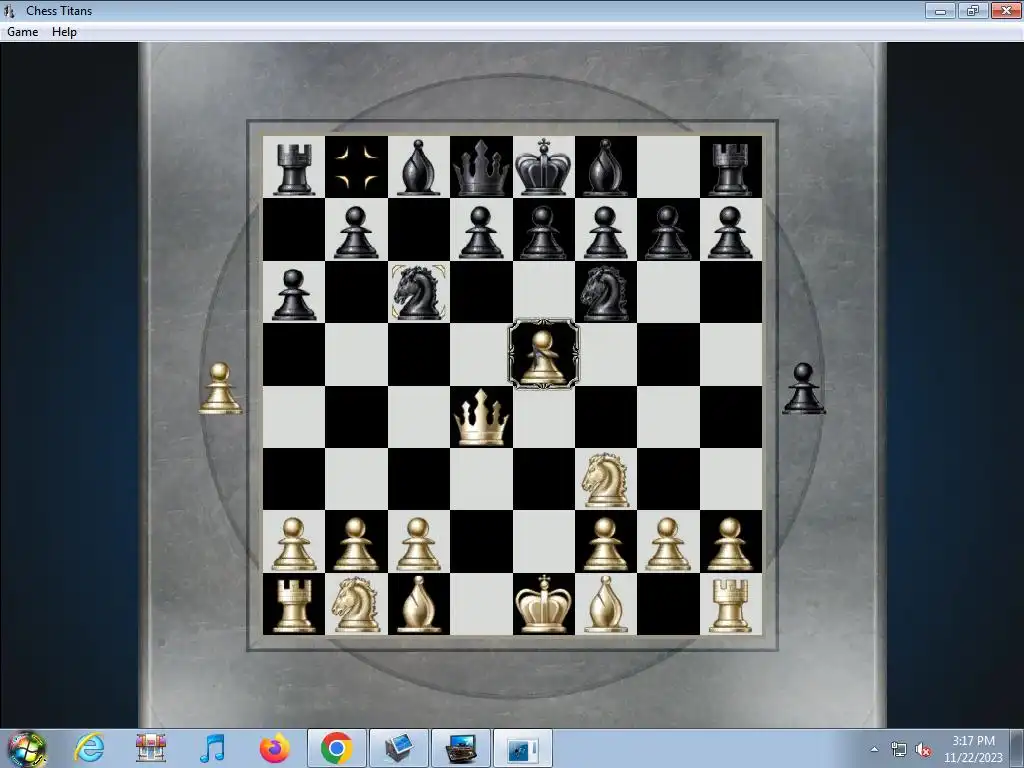Select the white knight on f3
This screenshot has height=768, width=1024.
(605, 480)
